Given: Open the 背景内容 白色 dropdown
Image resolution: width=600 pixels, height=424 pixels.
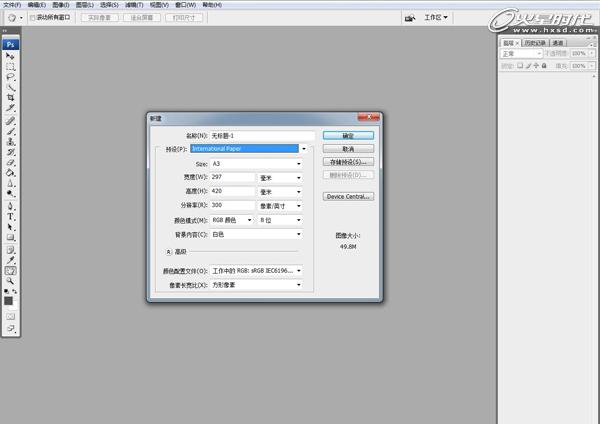Looking at the screenshot, I should (299, 234).
